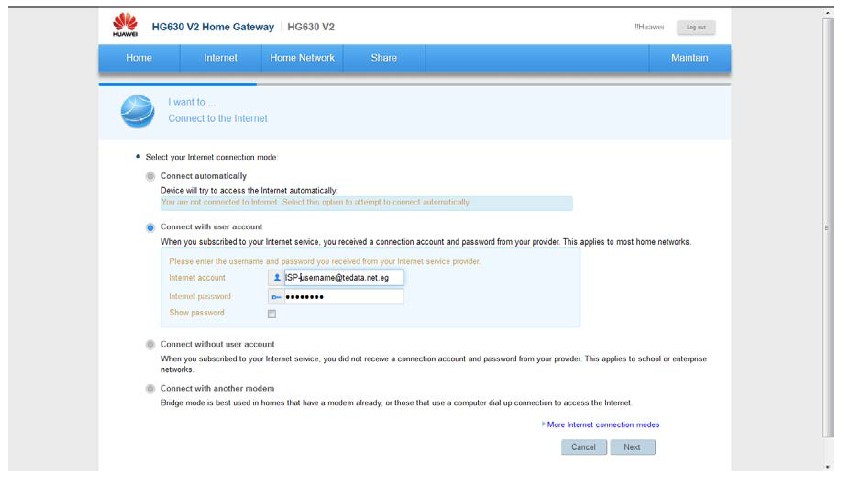Click the page scroll down arrow

[828, 467]
